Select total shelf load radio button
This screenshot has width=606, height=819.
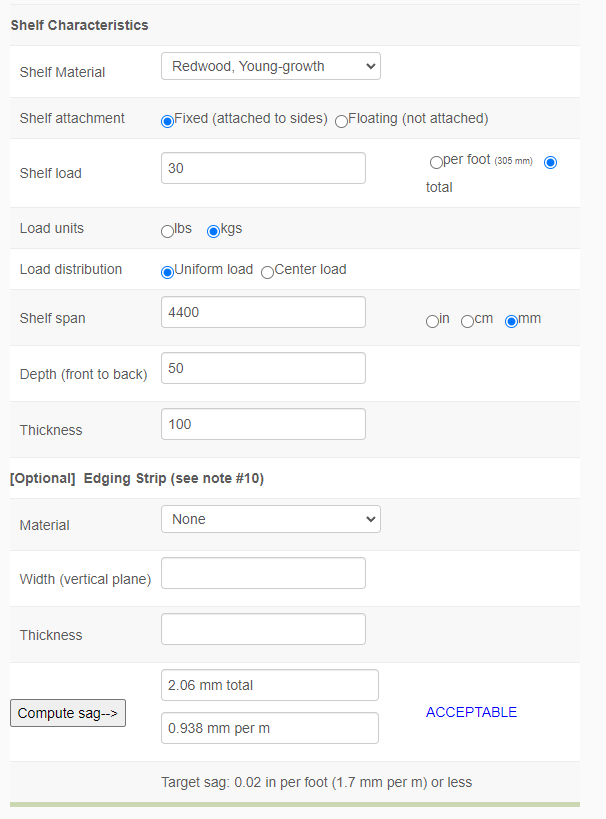point(550,162)
